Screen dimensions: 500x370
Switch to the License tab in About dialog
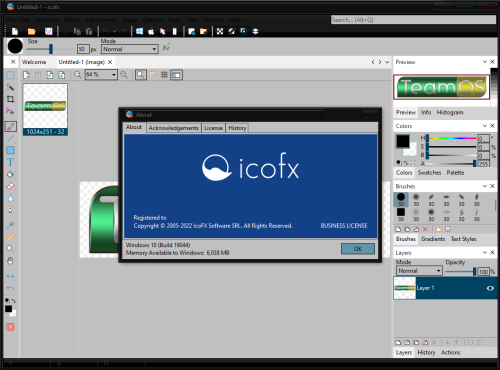pyautogui.click(x=213, y=128)
